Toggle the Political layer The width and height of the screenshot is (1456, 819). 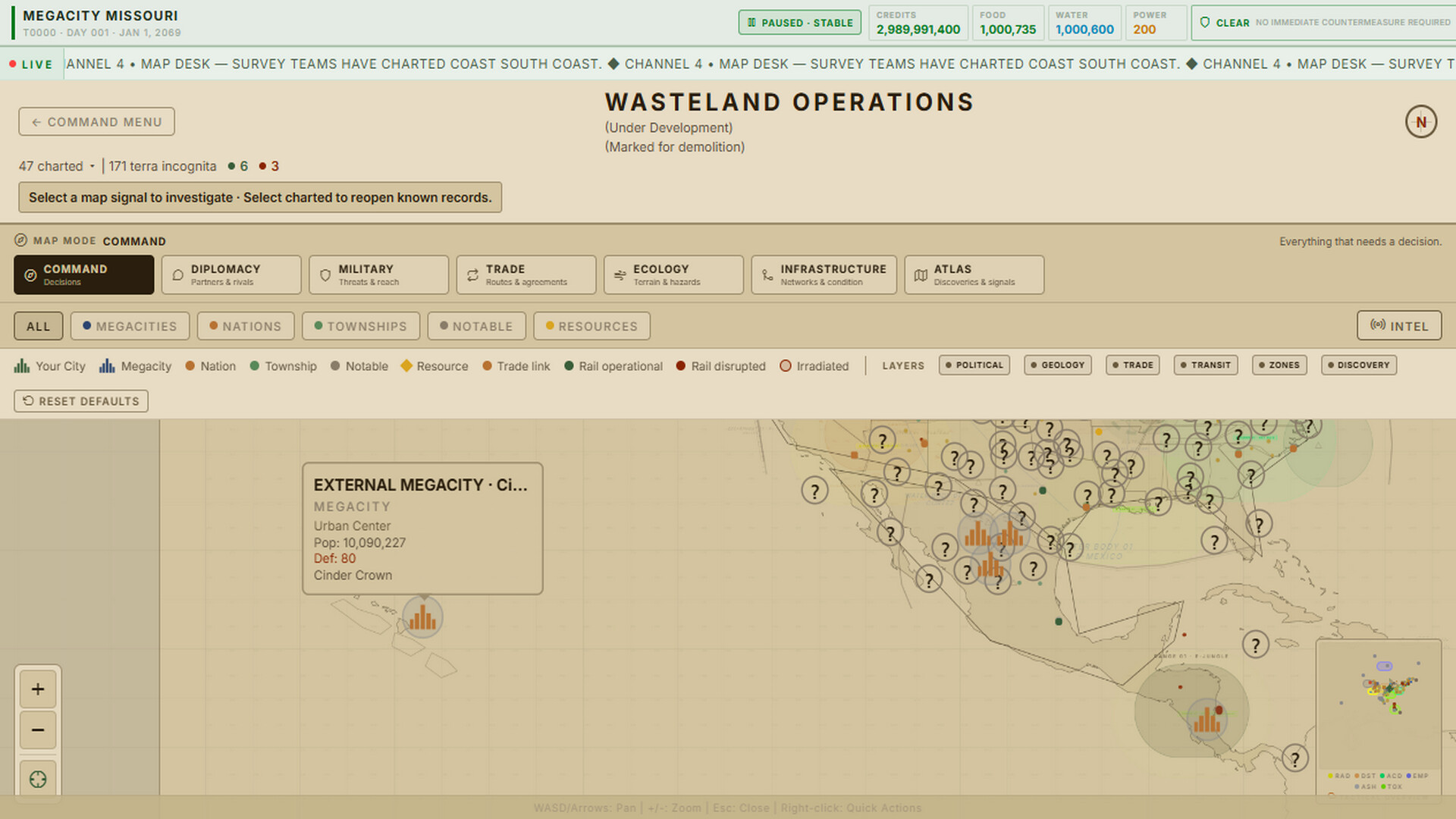(x=974, y=366)
